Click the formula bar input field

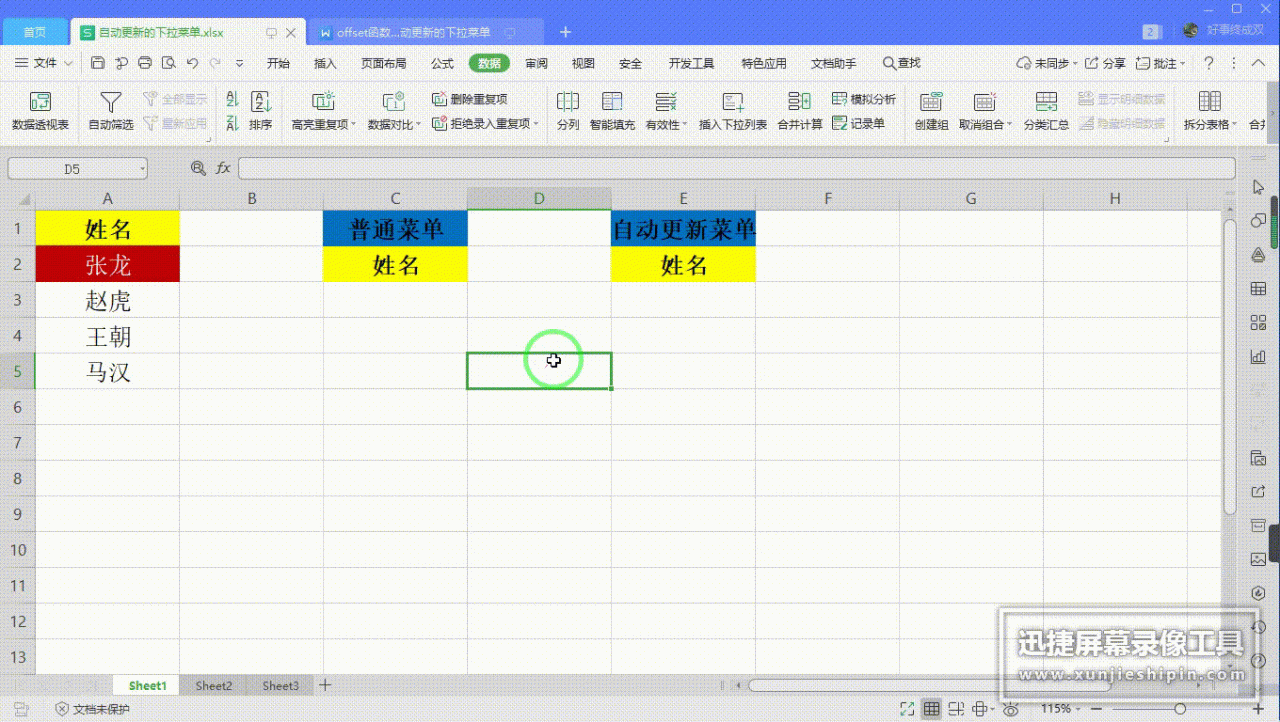736,169
